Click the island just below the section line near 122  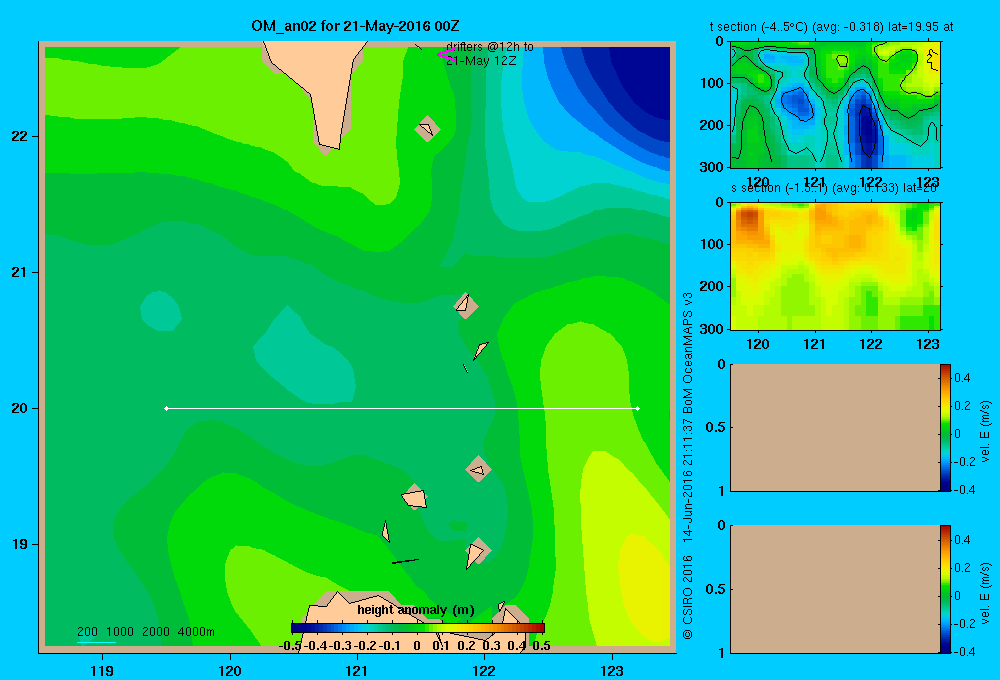[478, 469]
